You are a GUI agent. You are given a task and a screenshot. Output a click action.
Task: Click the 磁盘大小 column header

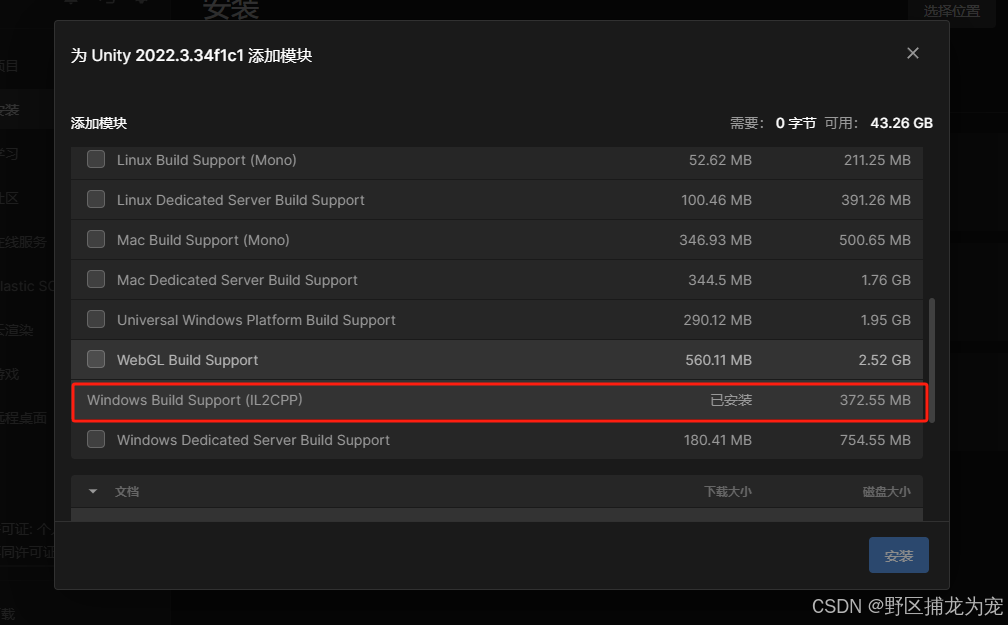886,492
